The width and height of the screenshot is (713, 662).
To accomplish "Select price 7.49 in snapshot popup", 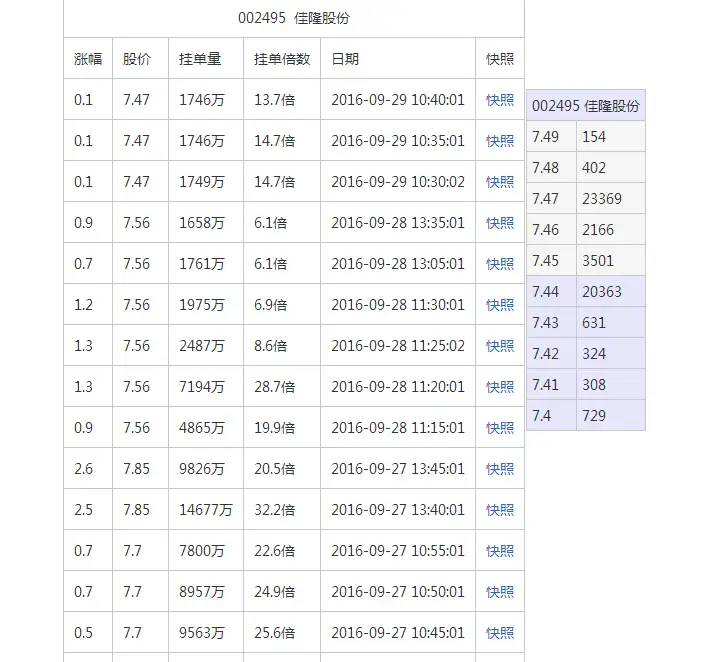I will 552,136.
